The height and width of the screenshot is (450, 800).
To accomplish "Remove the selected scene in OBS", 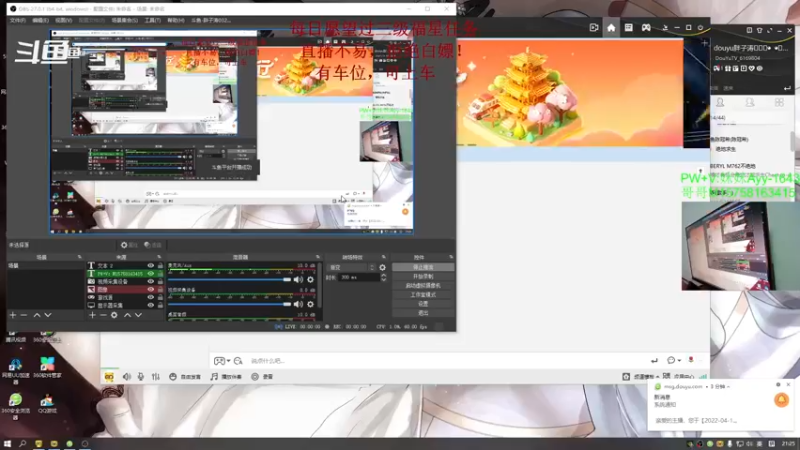I will click(23, 315).
